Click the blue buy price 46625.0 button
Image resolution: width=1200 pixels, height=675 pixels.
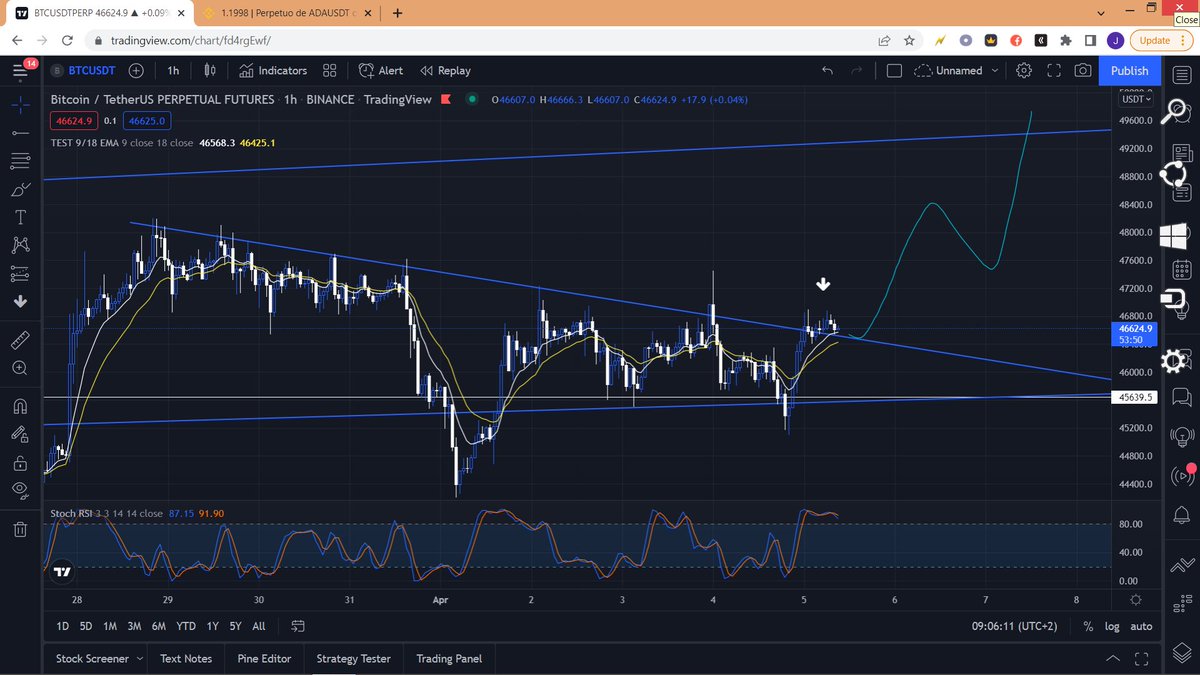pyautogui.click(x=147, y=121)
